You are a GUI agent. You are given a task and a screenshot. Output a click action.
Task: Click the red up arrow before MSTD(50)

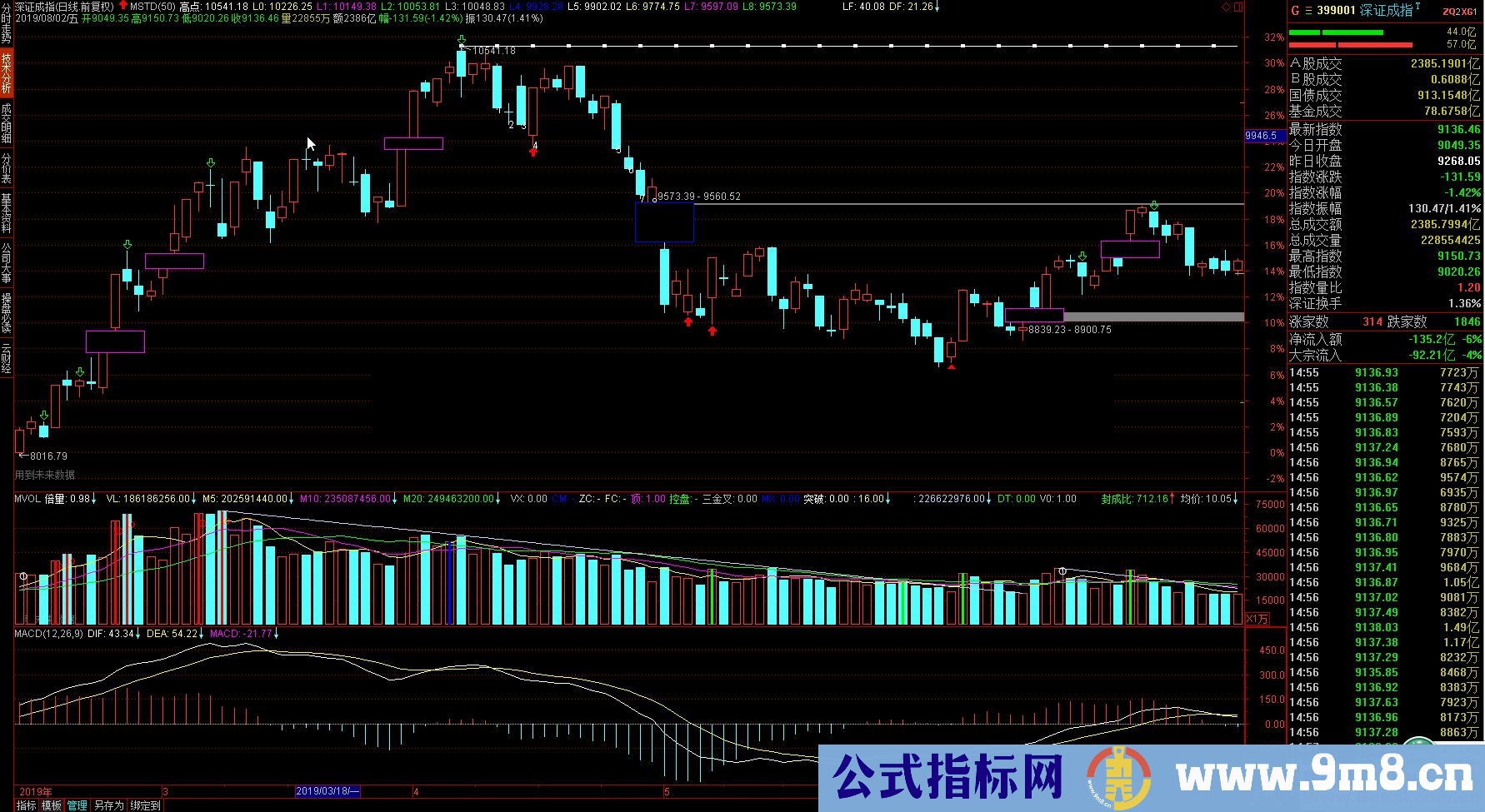click(122, 6)
